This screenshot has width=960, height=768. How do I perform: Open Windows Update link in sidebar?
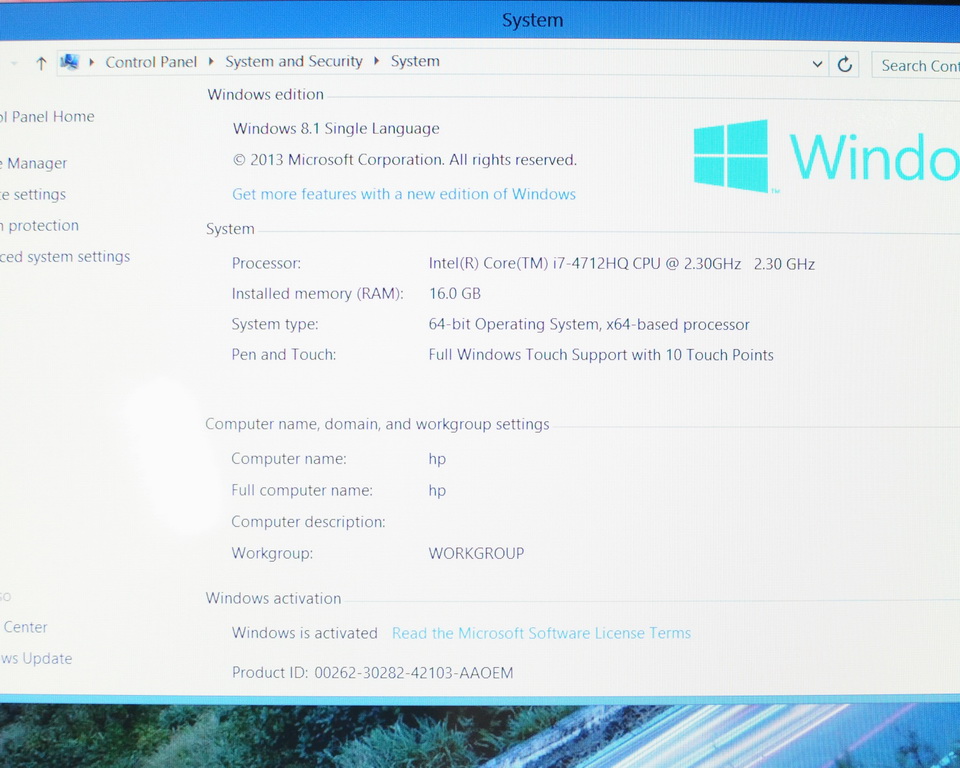(36, 658)
